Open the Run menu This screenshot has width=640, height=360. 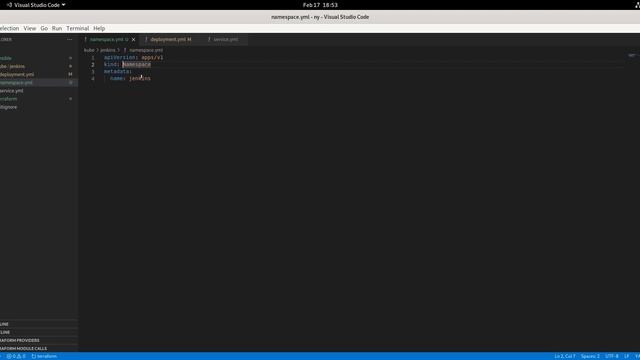[57, 28]
